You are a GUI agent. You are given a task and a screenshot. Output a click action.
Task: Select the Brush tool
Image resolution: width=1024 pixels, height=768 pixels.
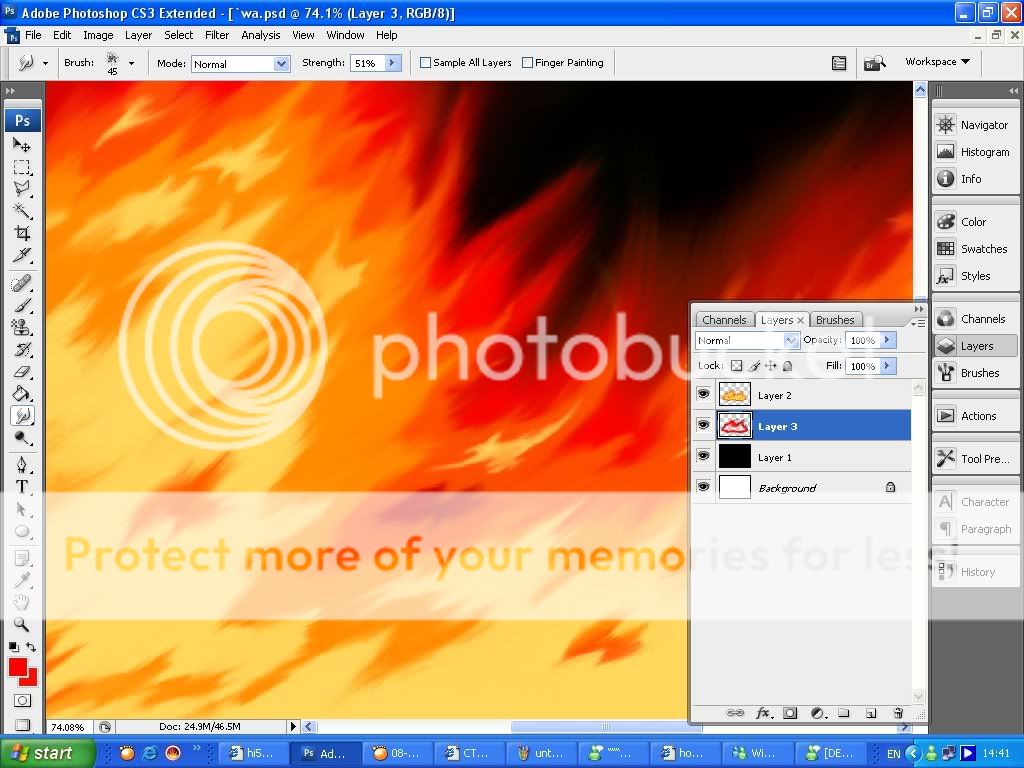click(x=22, y=306)
